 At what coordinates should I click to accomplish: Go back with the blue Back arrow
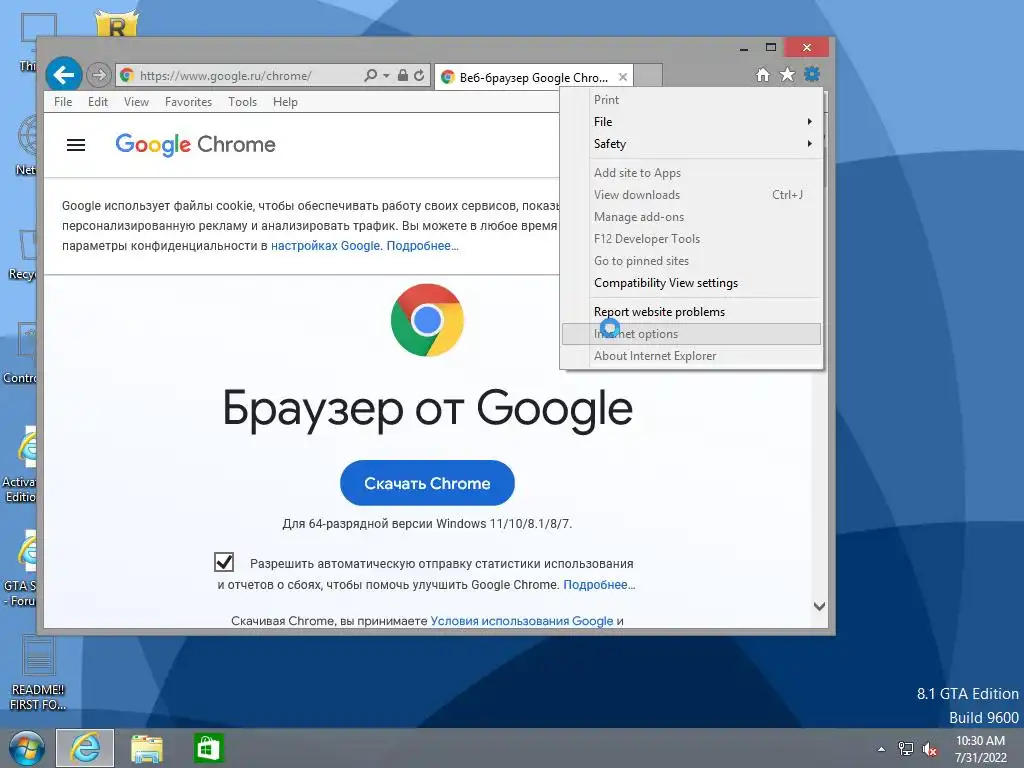(x=63, y=75)
